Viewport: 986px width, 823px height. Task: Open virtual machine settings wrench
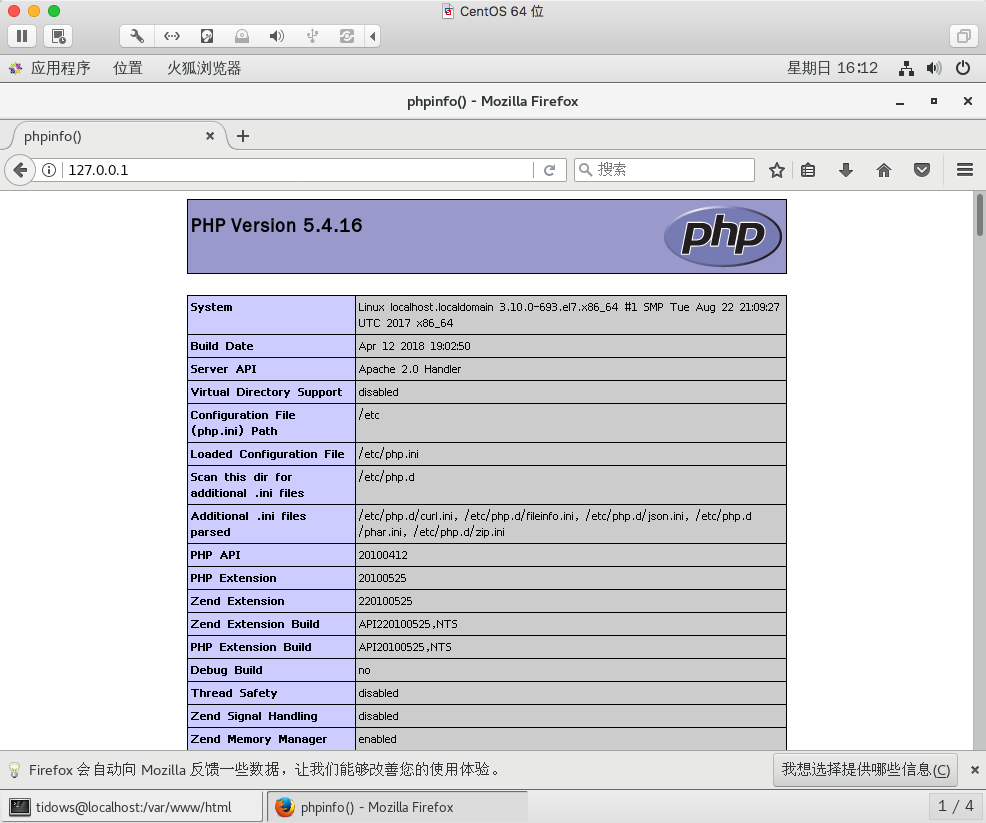pos(137,36)
